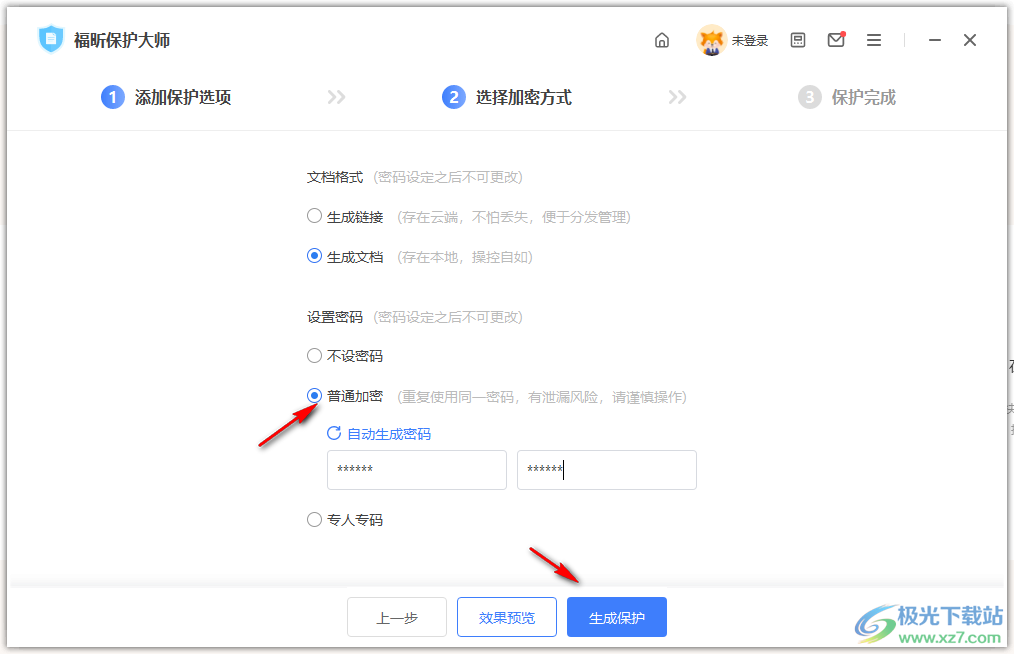Select step 2 选择加密方式

click(x=506, y=98)
